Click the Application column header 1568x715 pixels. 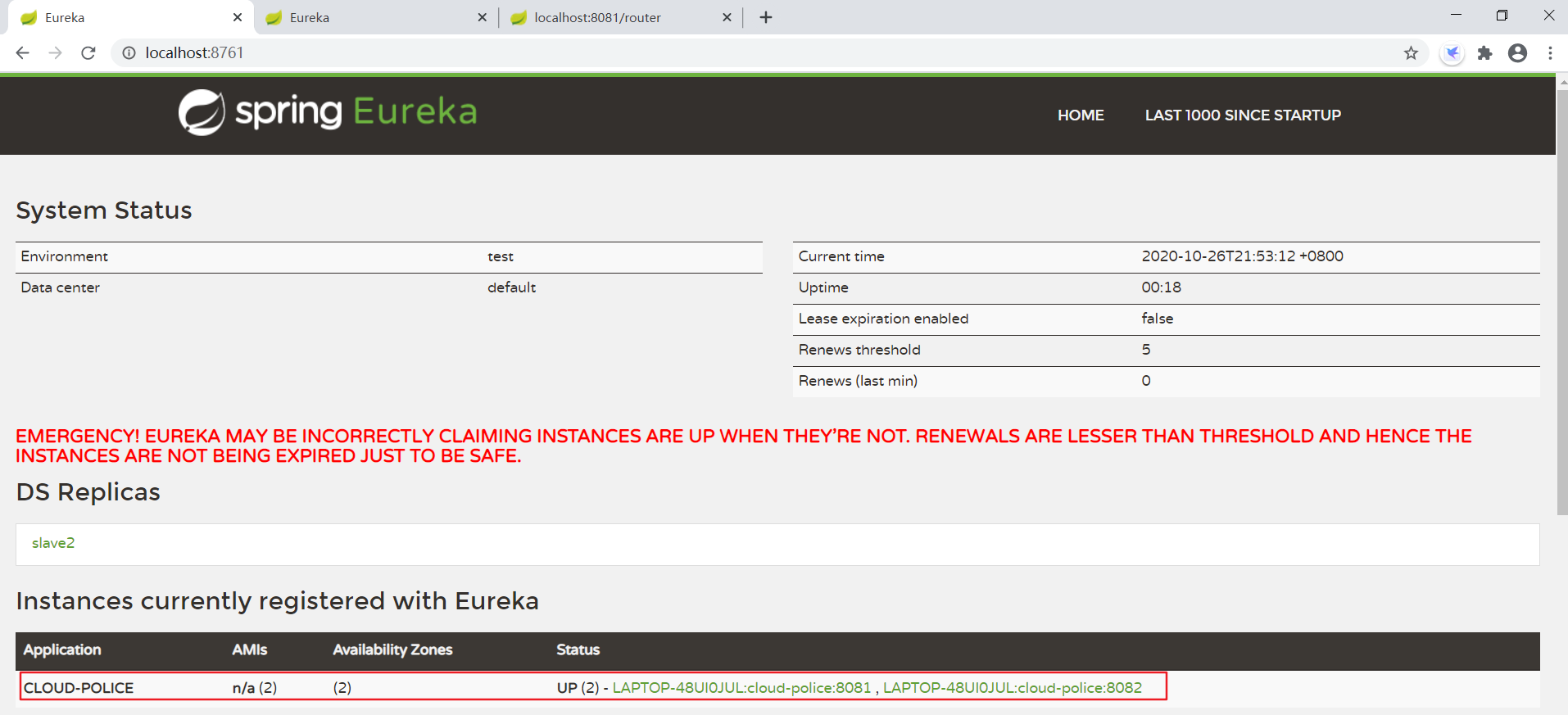[x=62, y=649]
